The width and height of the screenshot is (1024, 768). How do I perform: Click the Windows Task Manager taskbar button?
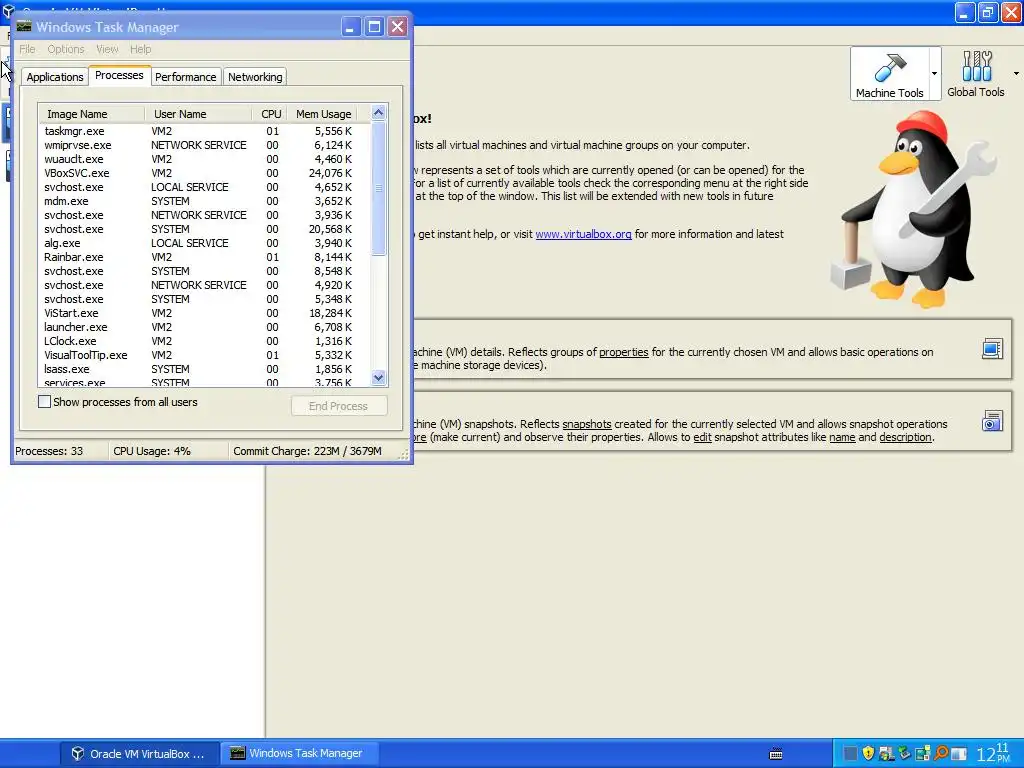tap(299, 754)
